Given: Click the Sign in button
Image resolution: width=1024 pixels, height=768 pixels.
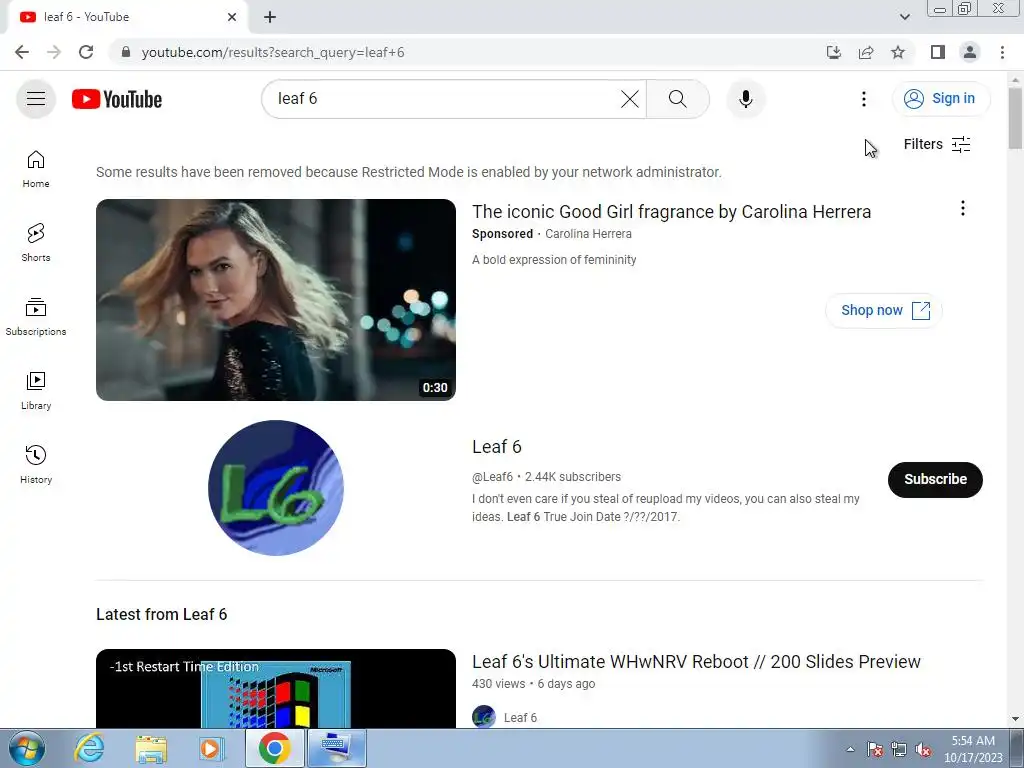Looking at the screenshot, I should click(940, 99).
